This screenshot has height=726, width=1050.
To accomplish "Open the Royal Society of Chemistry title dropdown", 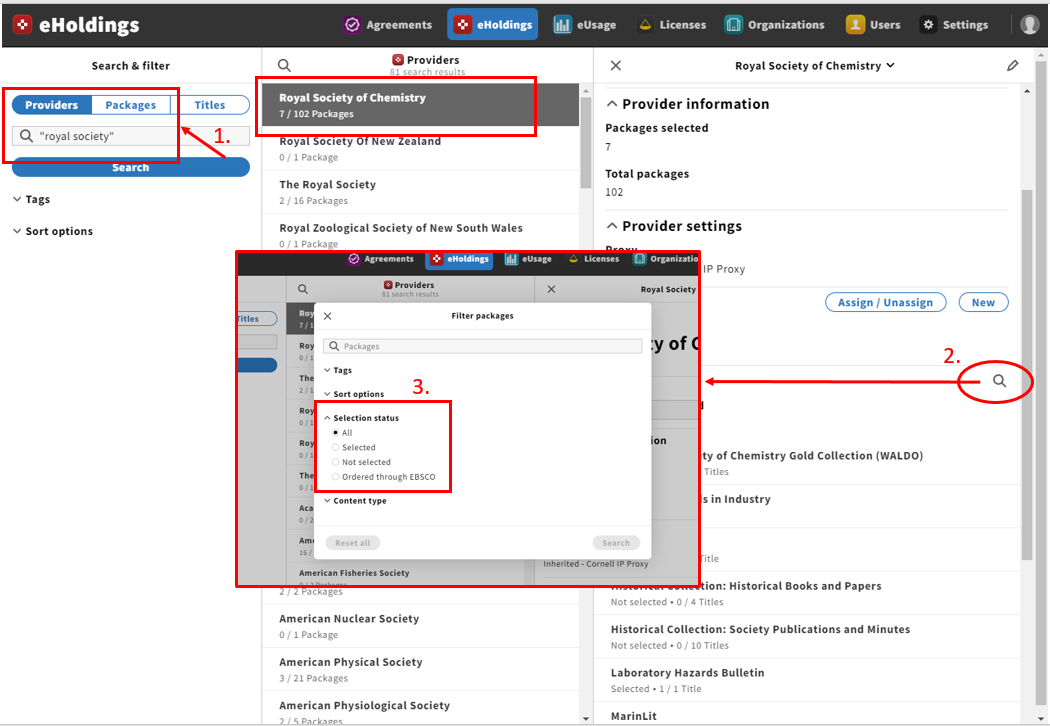I will point(815,66).
